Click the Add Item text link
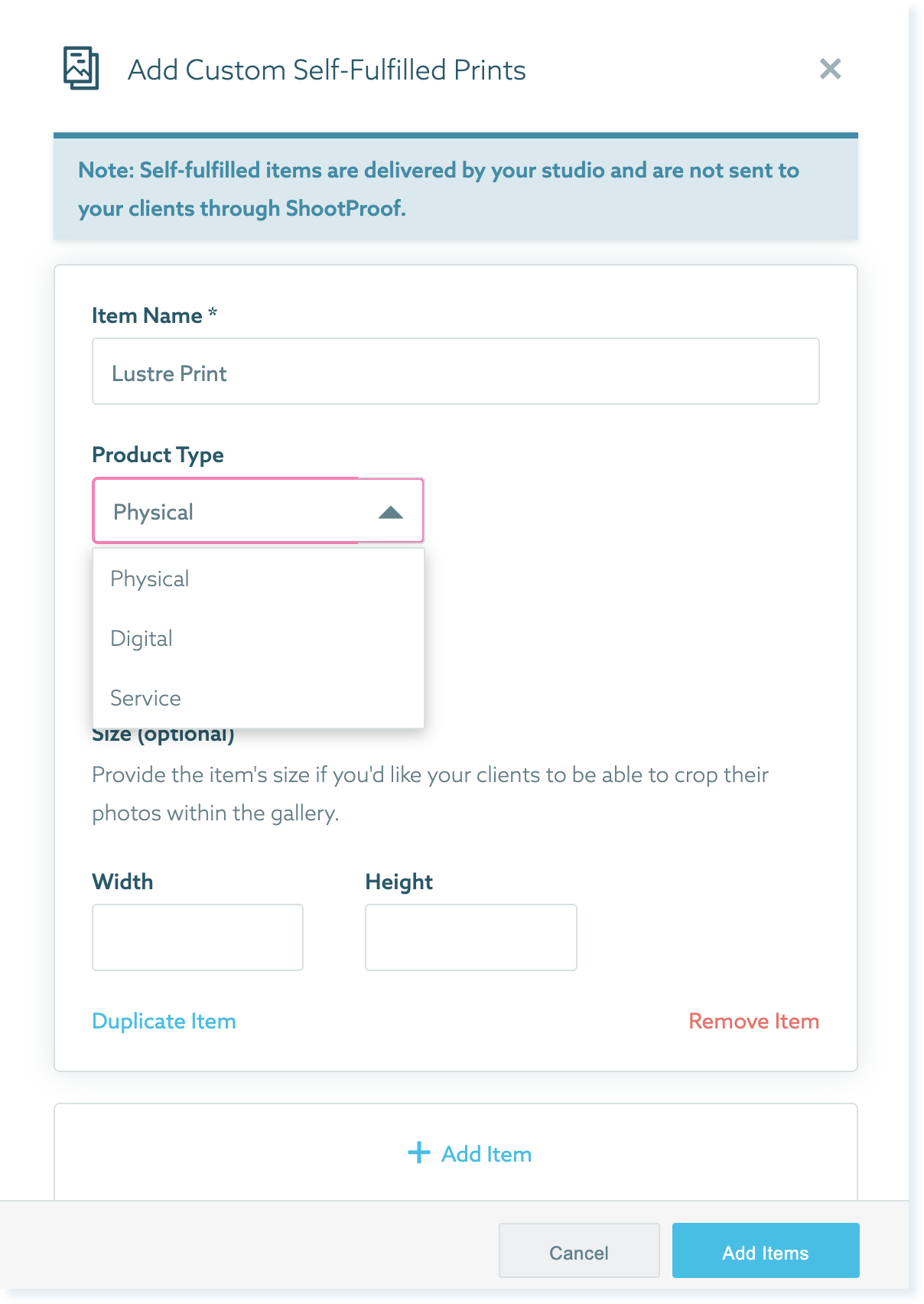This screenshot has width=924, height=1304. click(x=486, y=1153)
